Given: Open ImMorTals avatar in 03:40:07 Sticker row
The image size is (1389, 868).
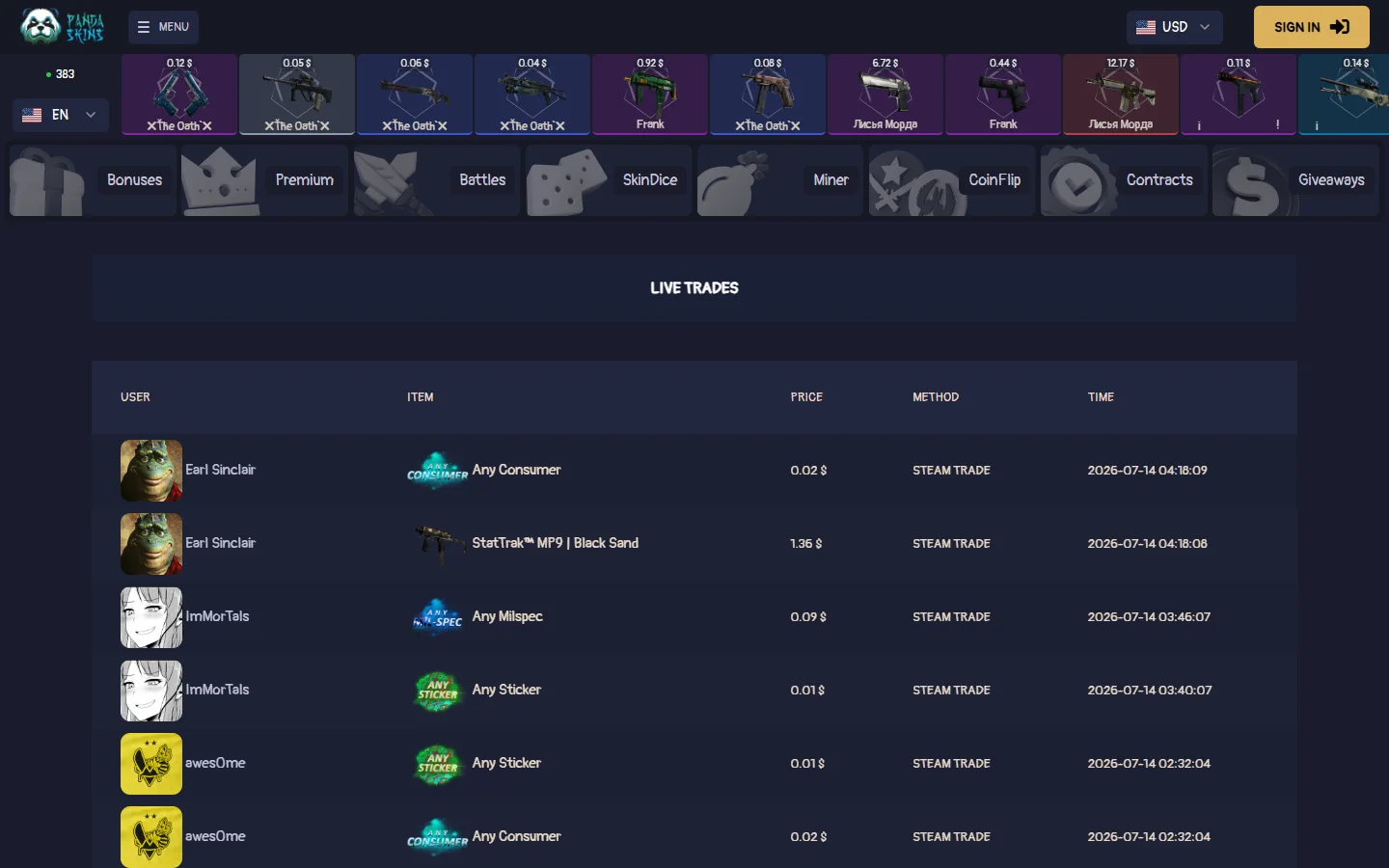Looking at the screenshot, I should pos(151,691).
